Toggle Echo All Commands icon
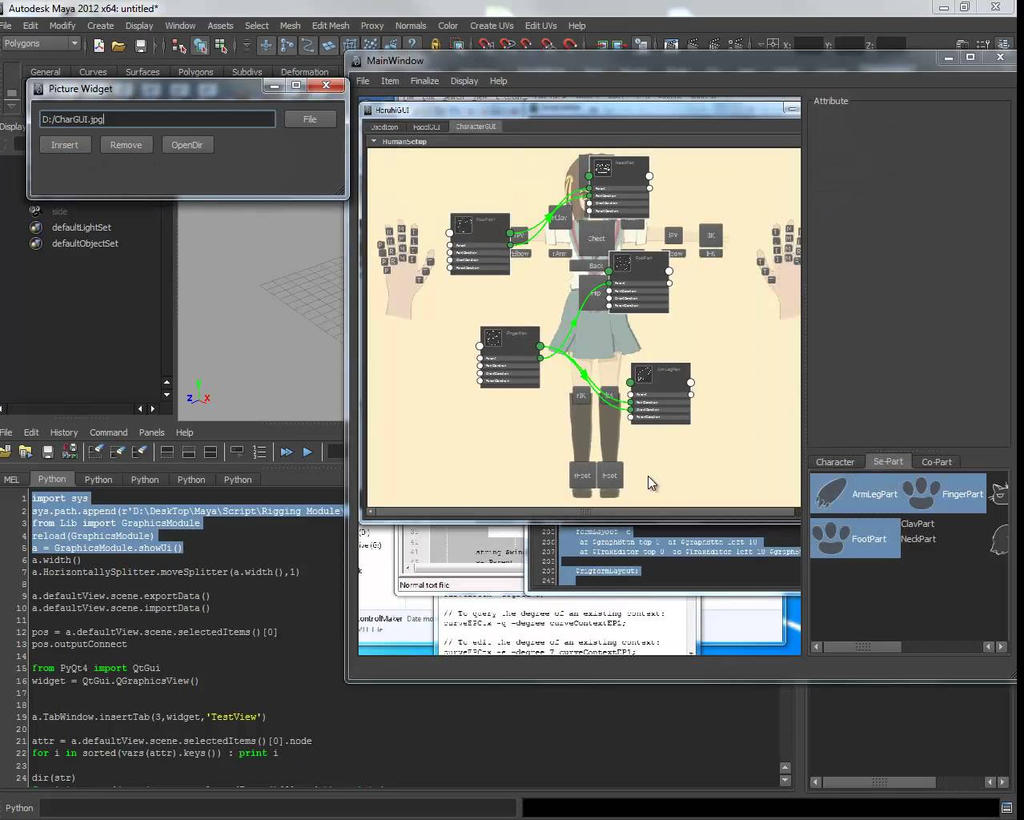 click(238, 452)
